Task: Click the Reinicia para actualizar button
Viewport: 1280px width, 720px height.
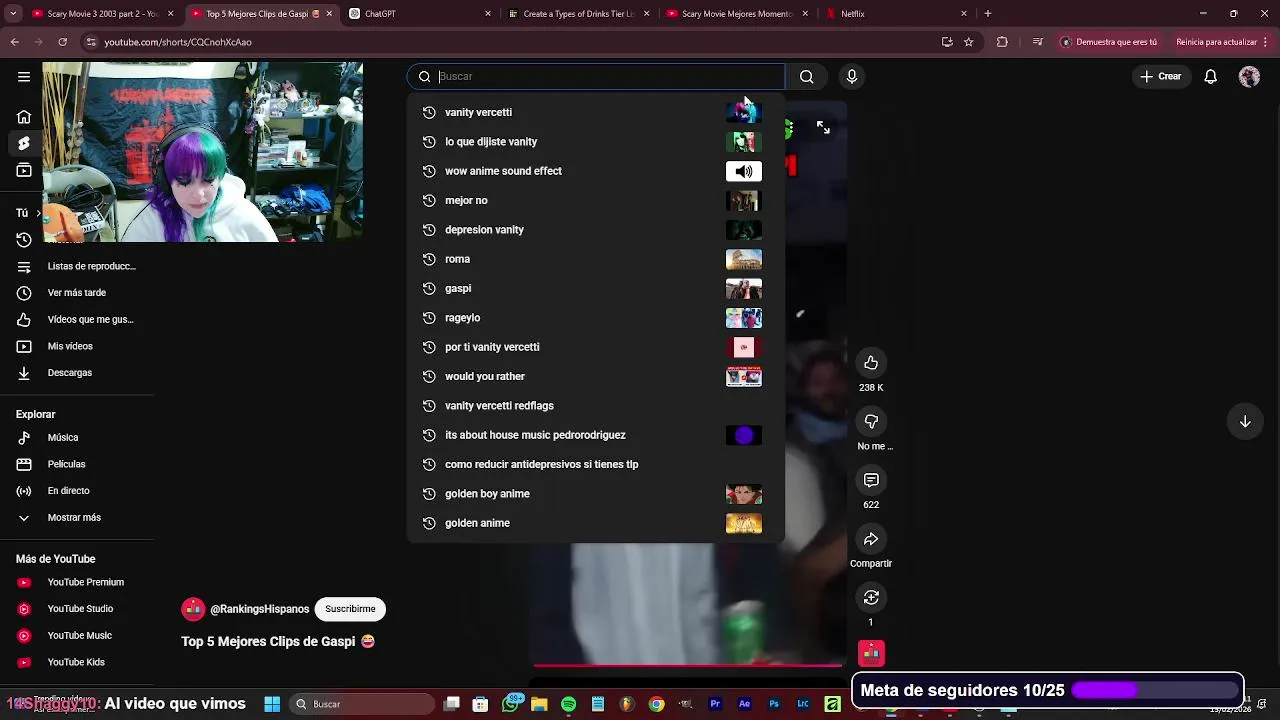Action: pyautogui.click(x=1222, y=42)
